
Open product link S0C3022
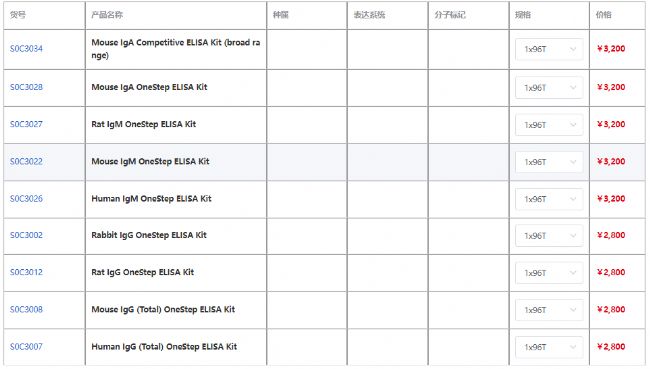pos(26,161)
